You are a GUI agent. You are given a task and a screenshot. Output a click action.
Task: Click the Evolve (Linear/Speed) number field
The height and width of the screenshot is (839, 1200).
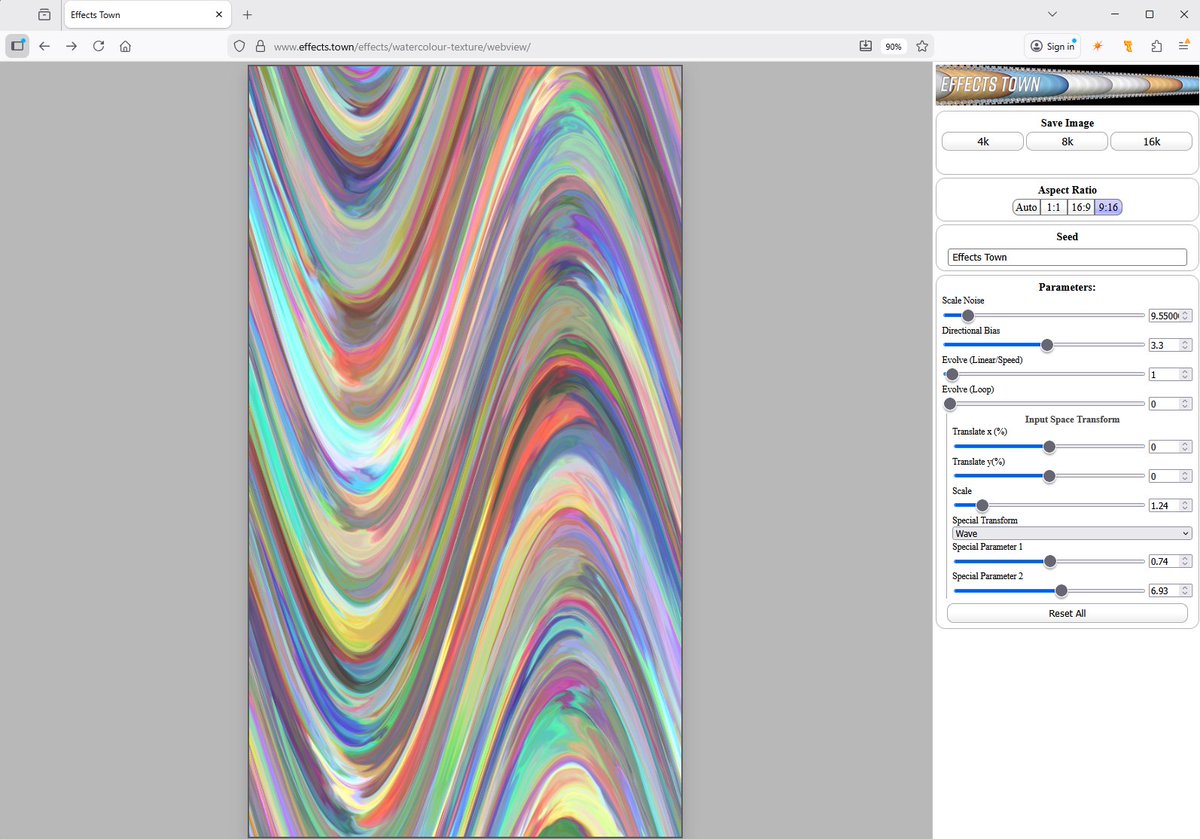coord(1170,375)
